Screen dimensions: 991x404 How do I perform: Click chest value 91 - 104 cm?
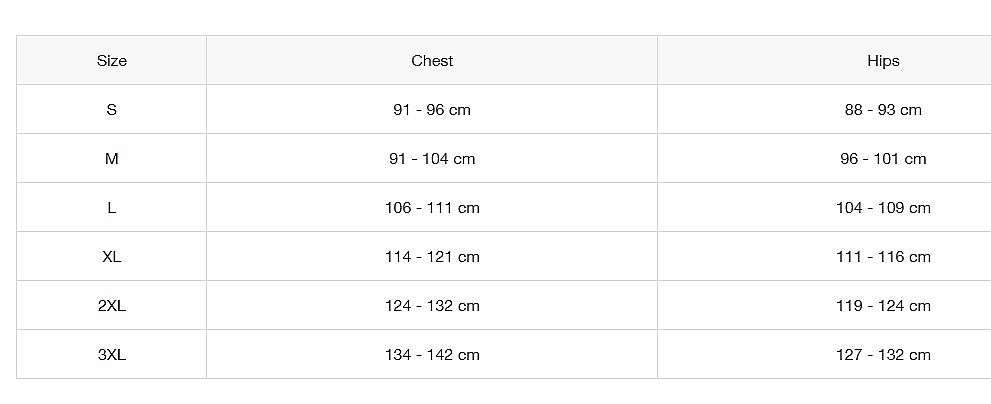pyautogui.click(x=432, y=159)
